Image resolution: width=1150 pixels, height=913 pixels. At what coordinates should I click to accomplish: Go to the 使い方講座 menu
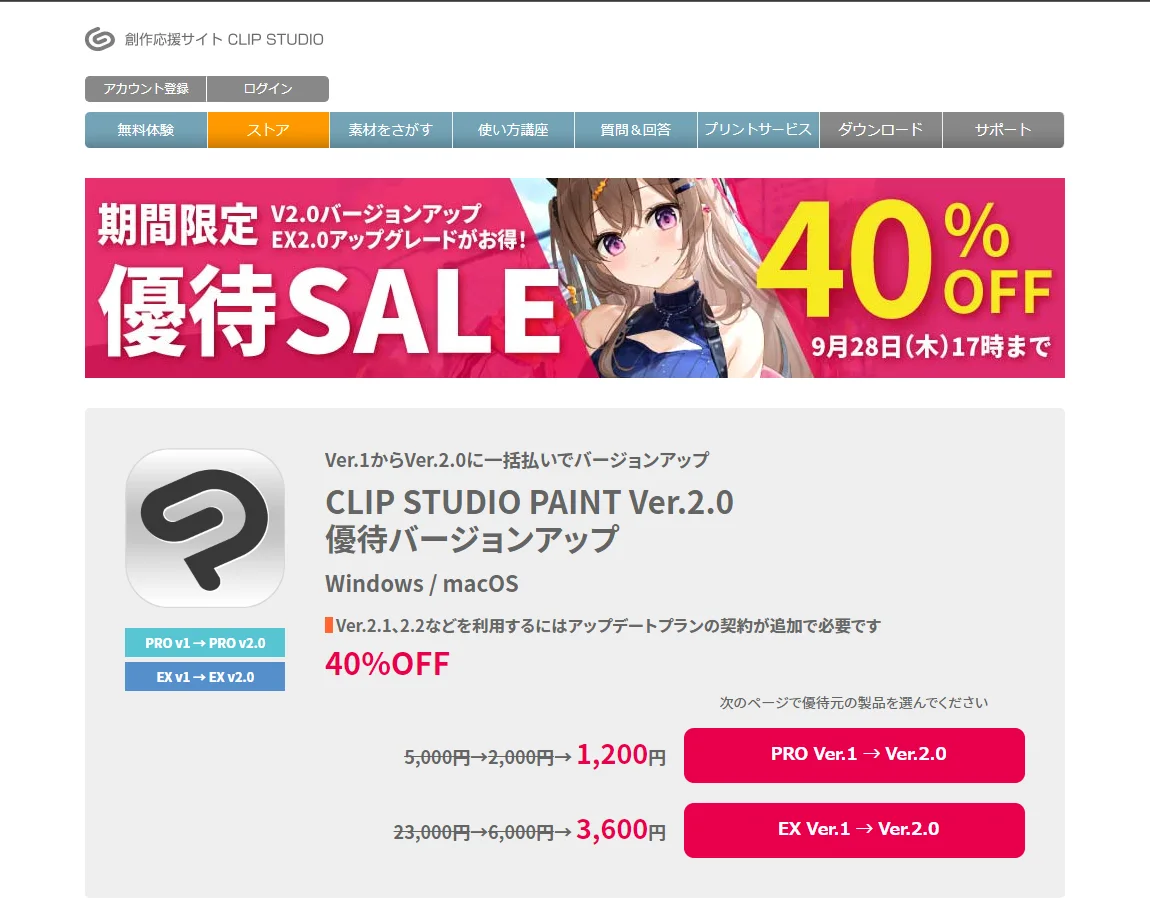click(513, 130)
